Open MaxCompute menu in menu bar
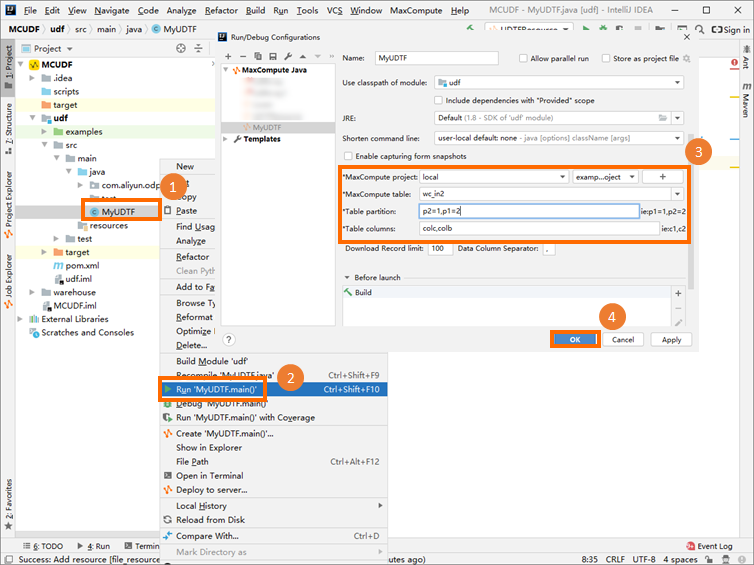The height and width of the screenshot is (565, 754). click(x=415, y=10)
